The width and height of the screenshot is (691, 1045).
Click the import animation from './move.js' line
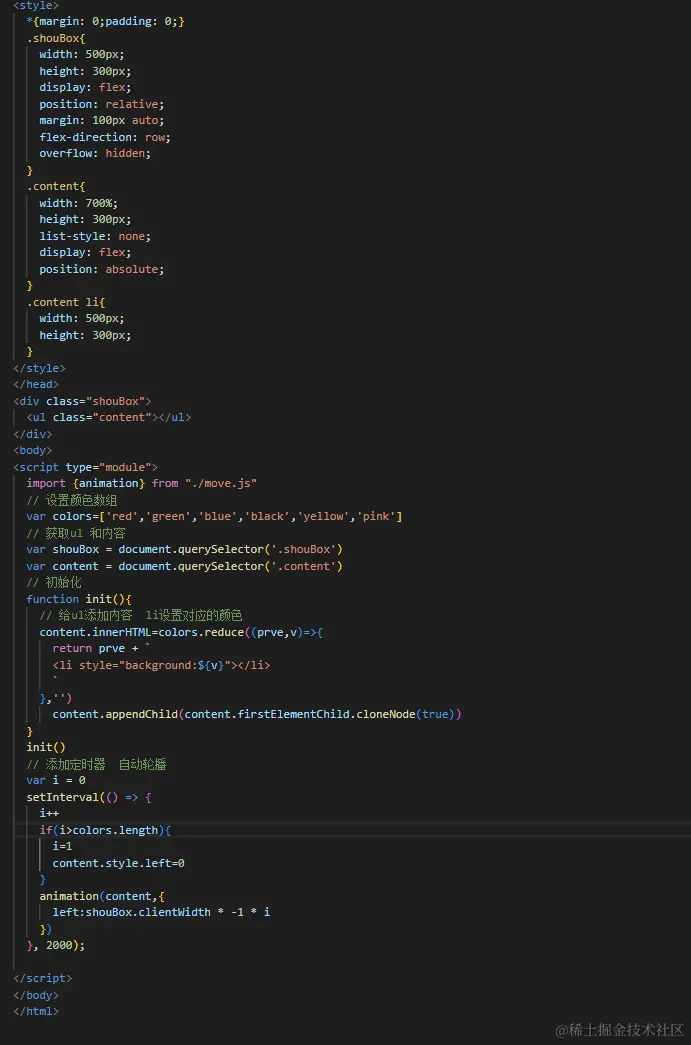[141, 483]
